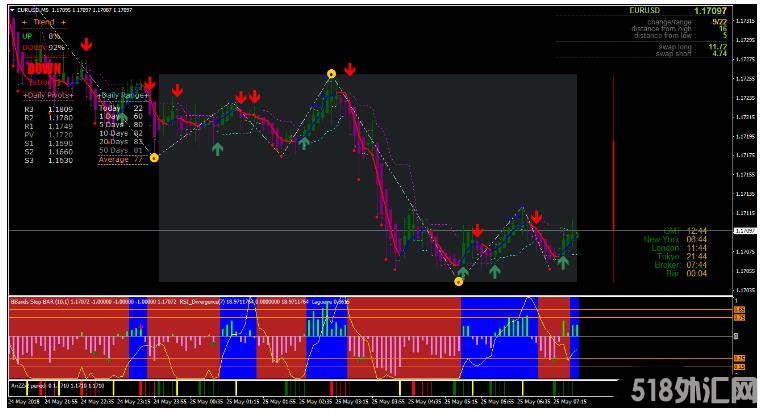
Task: Click the '50 Days 81' range row
Action: click(121, 150)
